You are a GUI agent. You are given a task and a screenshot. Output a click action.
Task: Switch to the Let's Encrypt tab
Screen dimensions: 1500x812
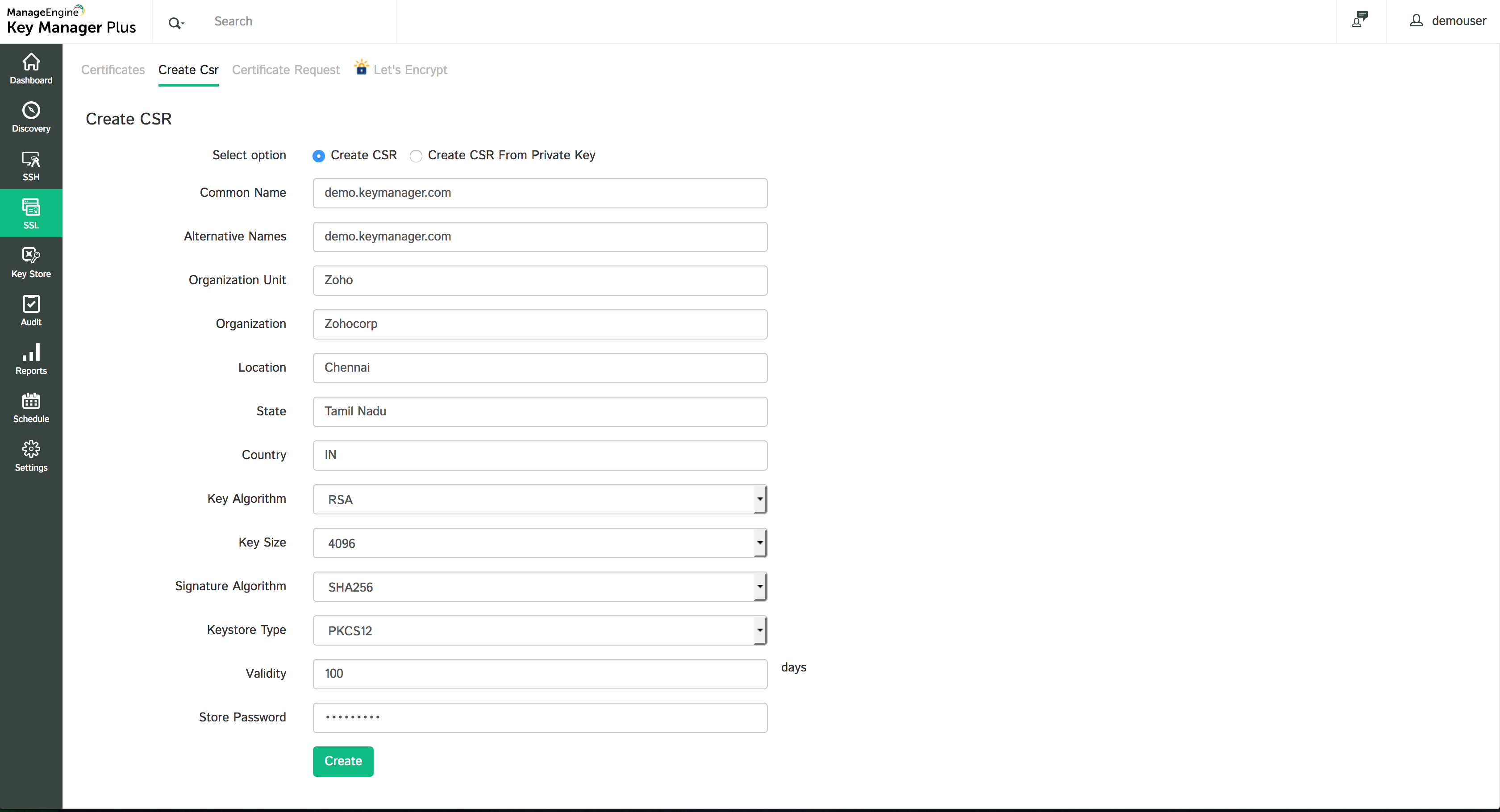409,70
